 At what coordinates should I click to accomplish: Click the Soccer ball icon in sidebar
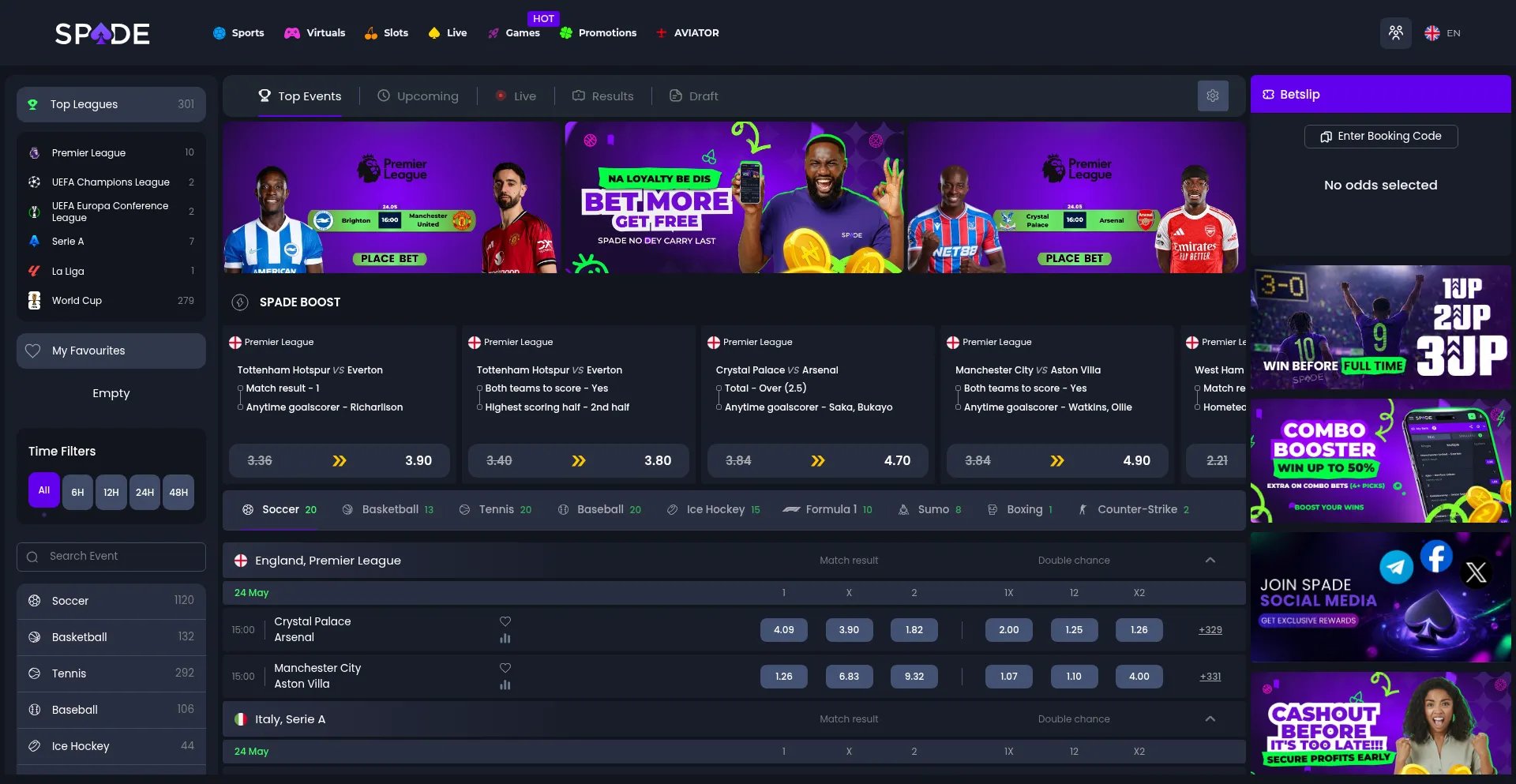35,601
